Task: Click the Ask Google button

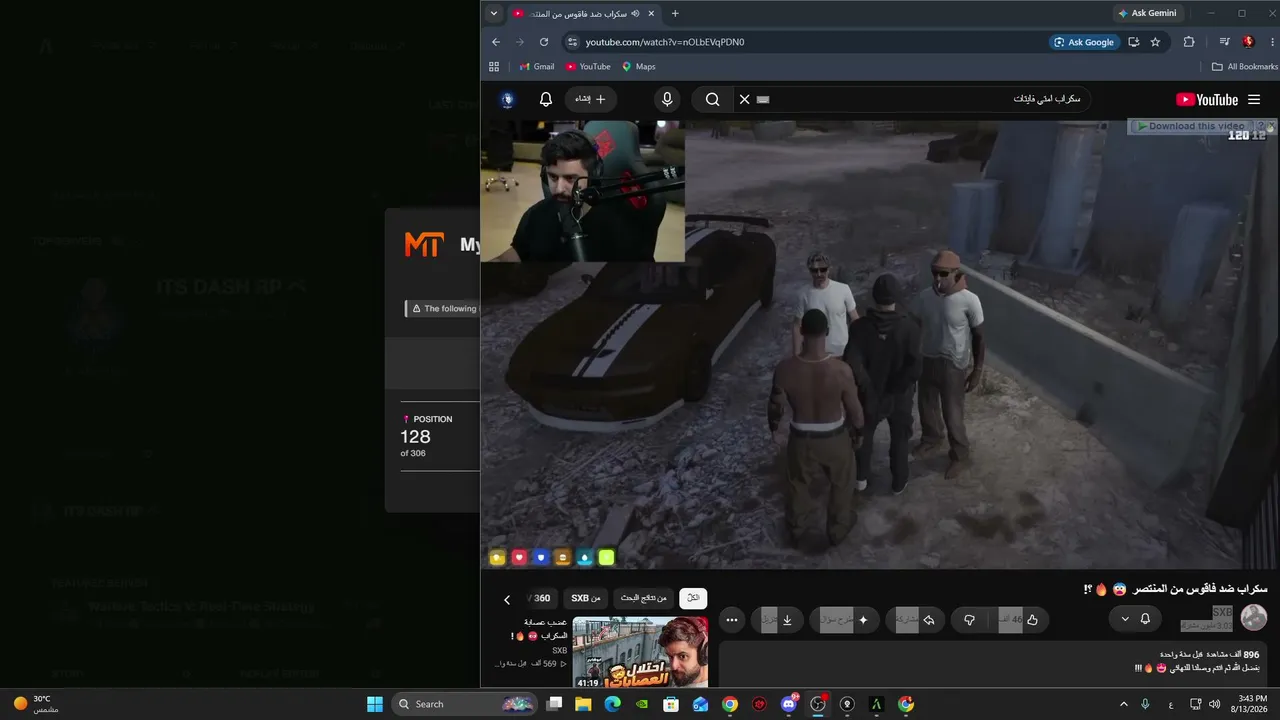Action: [x=1083, y=42]
